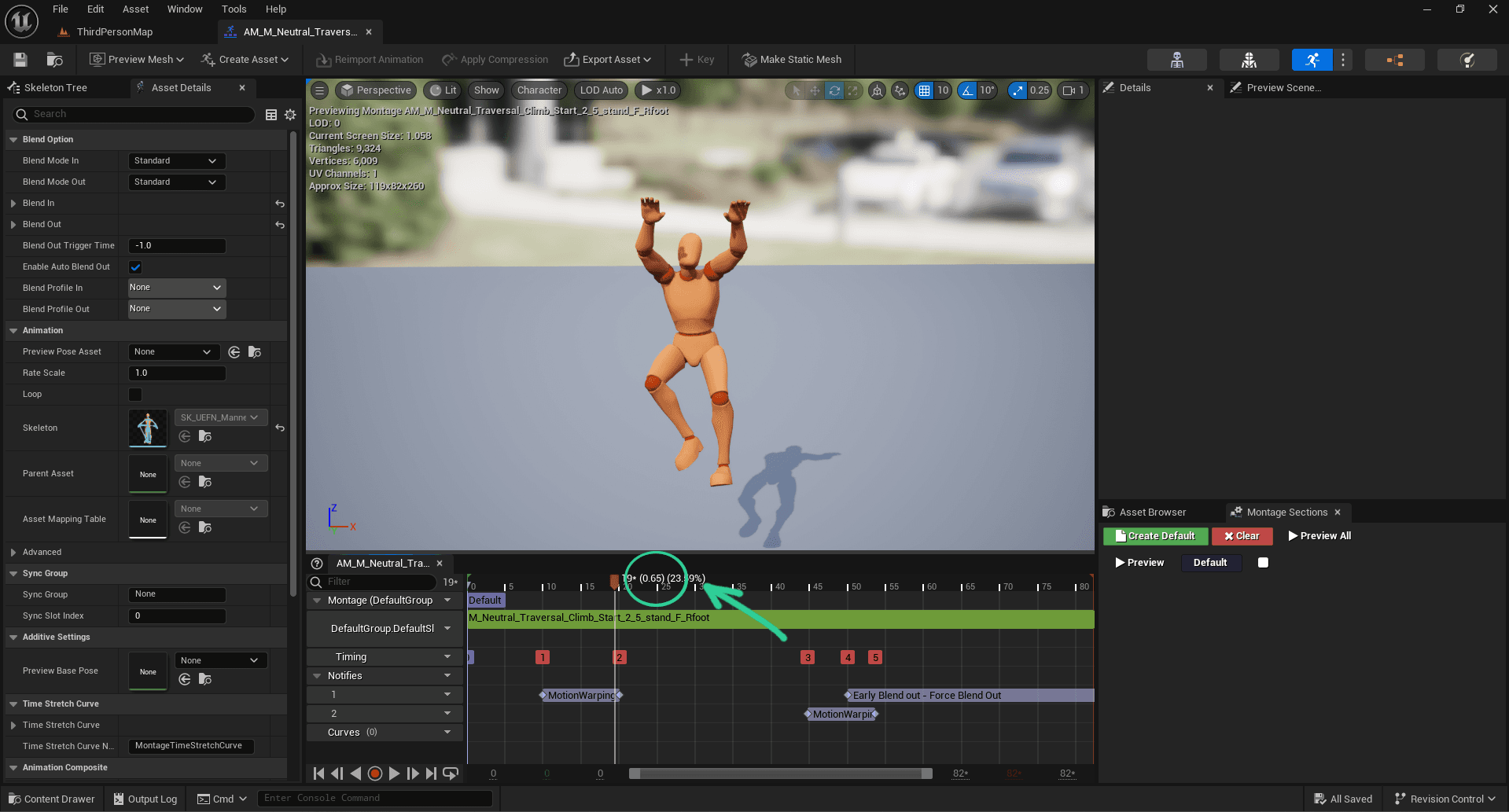Click the settings gear in Asset Details
Viewport: 1509px width, 812px height.
click(290, 115)
